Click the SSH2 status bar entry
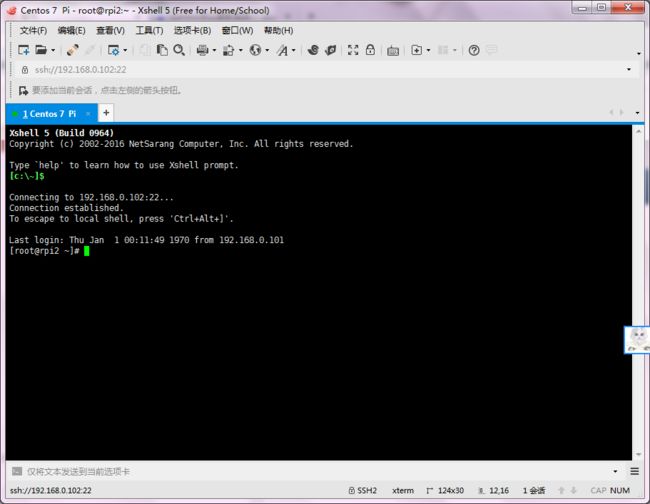This screenshot has height=504, width=650. (363, 491)
